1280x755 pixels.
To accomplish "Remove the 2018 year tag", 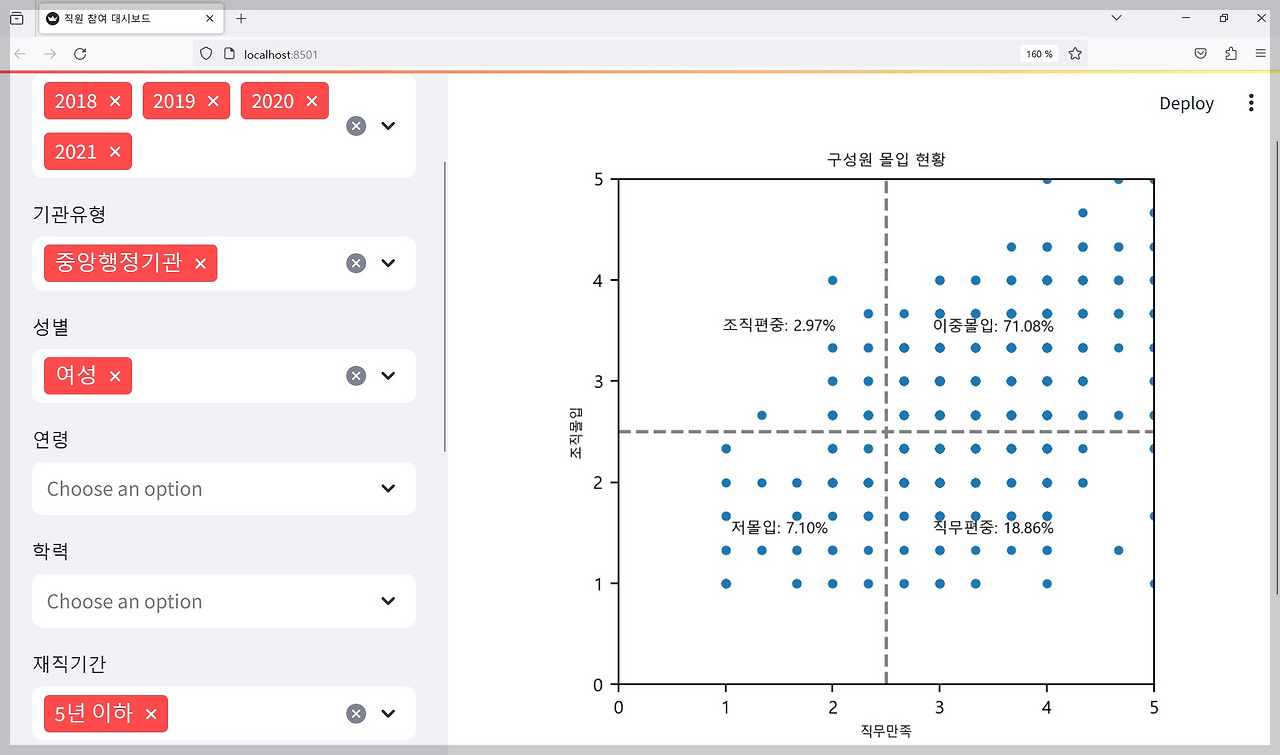I will coord(115,101).
